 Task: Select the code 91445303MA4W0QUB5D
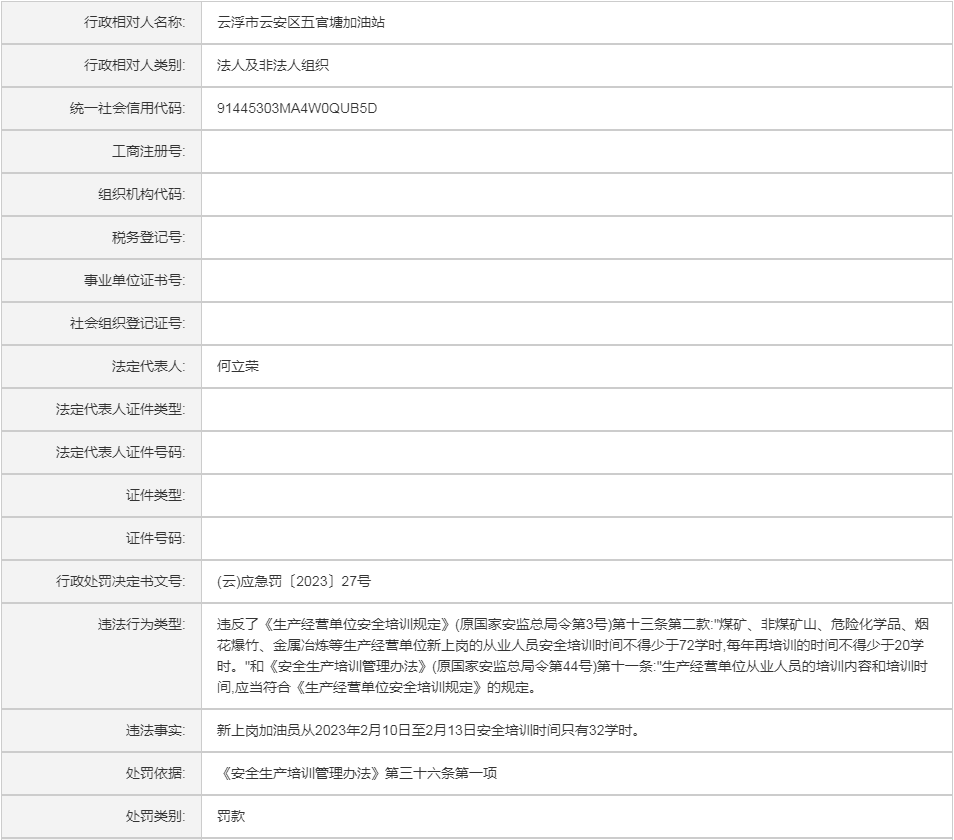coord(297,108)
